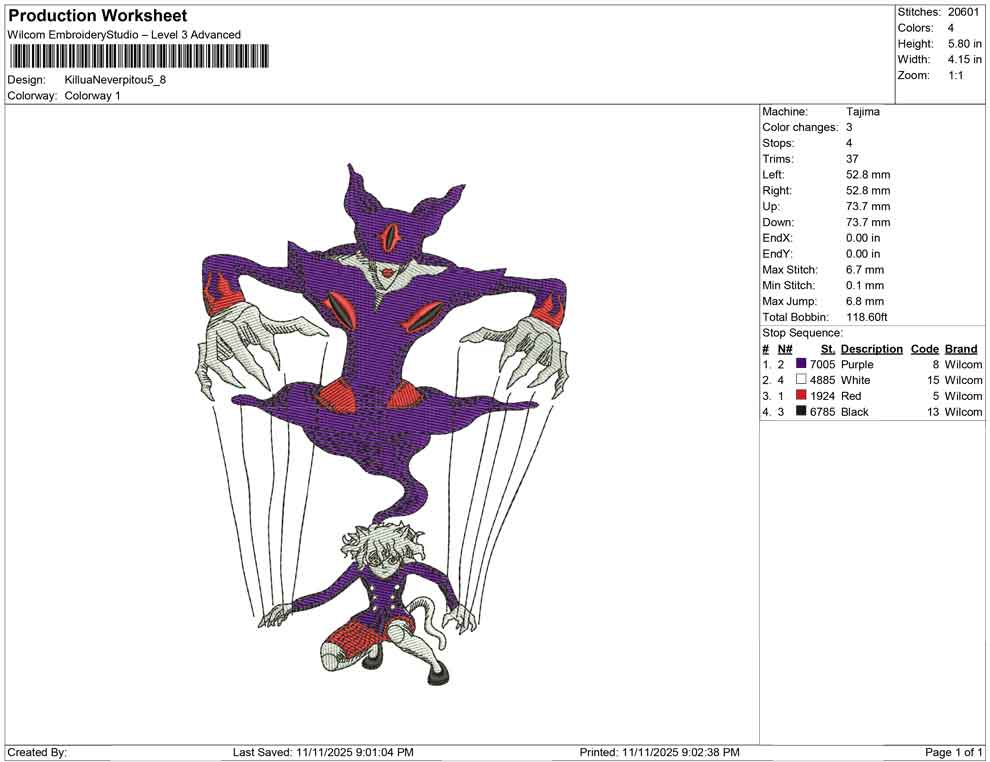Click the Page 1 of 1 footer text
The height and width of the screenshot is (762, 990).
954,752
